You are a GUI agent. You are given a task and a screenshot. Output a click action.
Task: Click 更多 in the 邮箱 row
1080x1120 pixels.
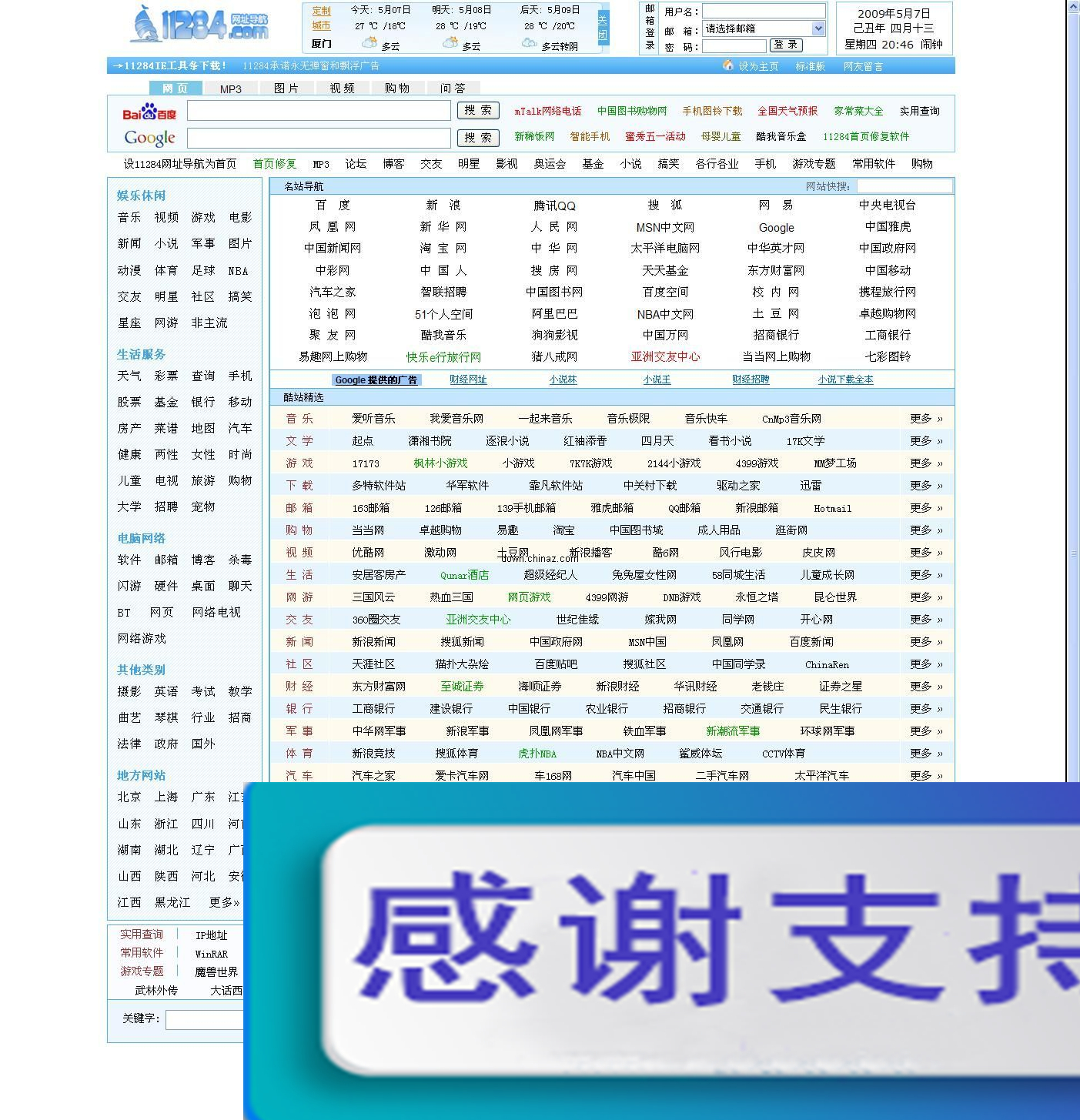coord(926,508)
